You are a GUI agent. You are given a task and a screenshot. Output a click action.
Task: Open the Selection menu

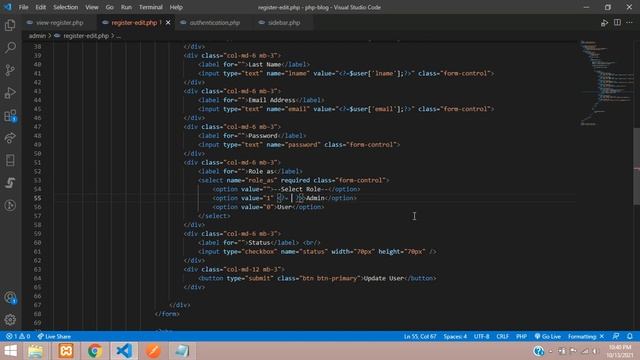(65, 7)
